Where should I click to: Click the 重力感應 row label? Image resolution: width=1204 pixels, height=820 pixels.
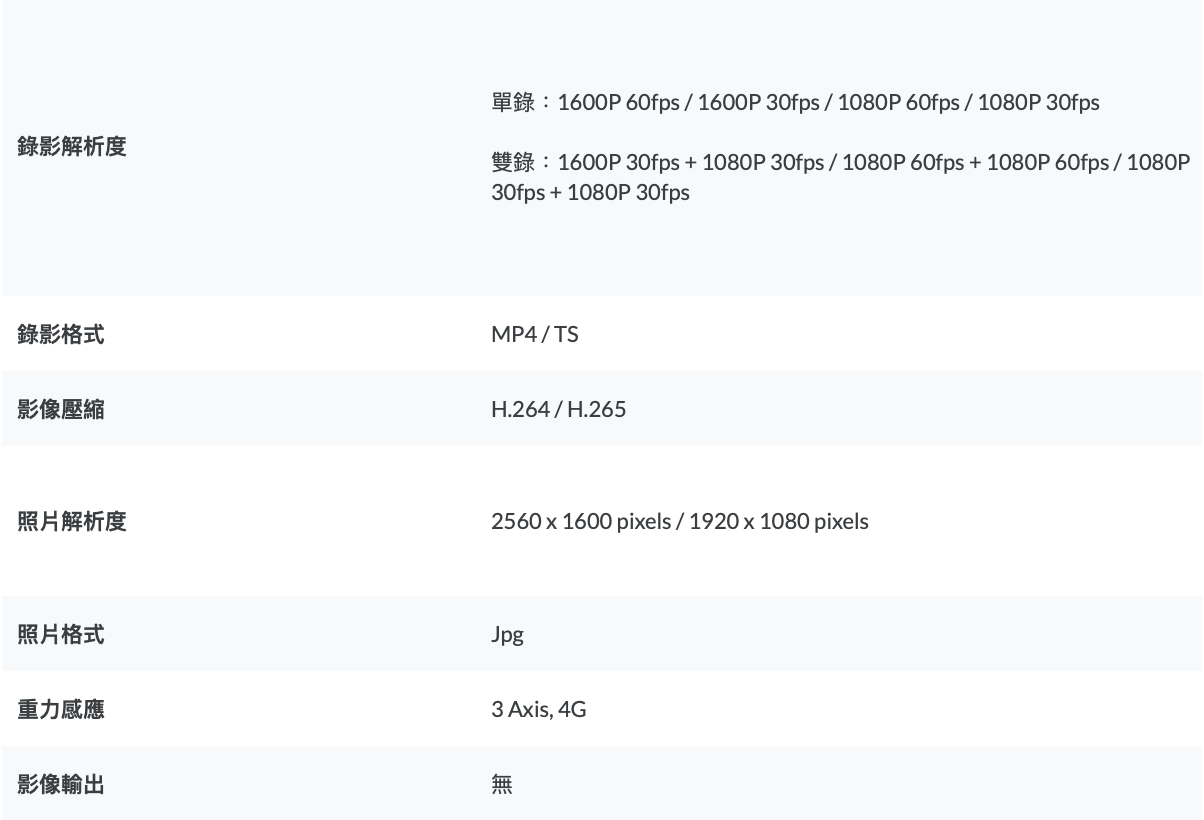tap(61, 710)
